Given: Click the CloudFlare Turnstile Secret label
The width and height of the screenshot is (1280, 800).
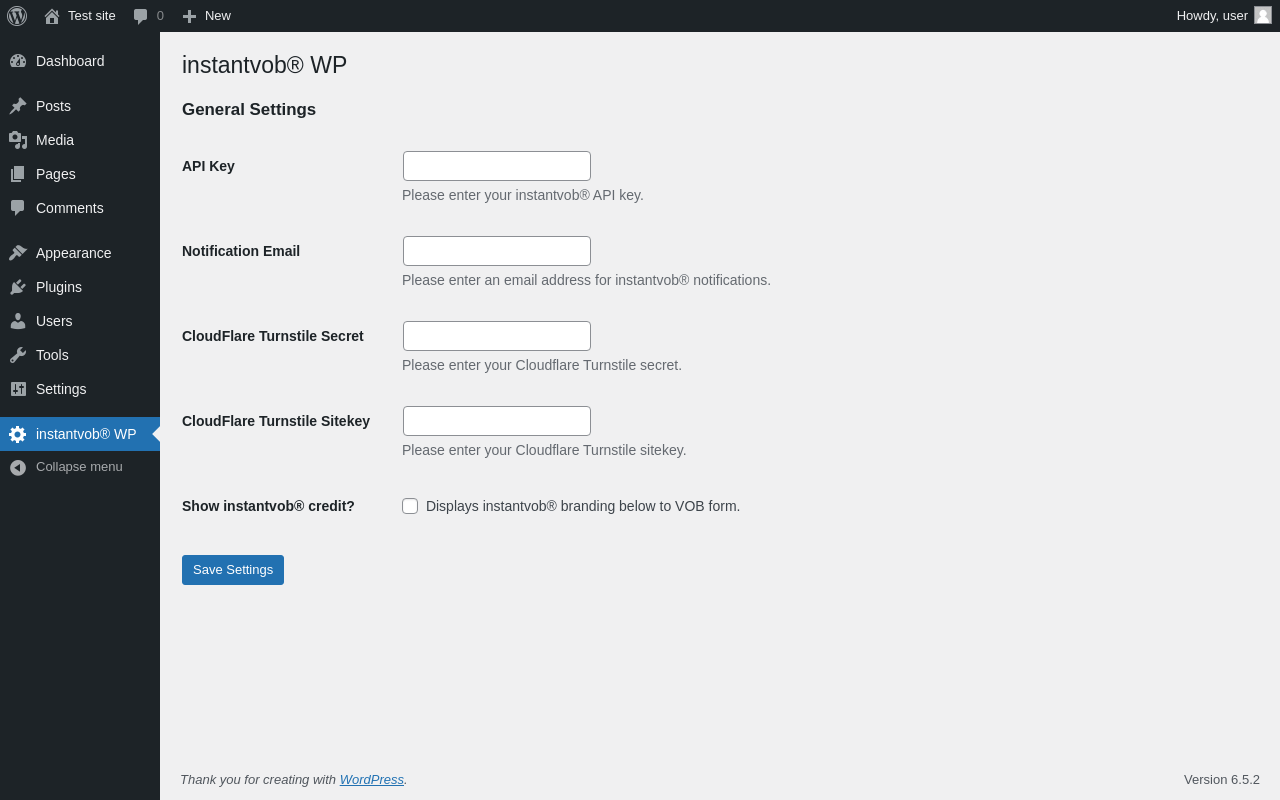Looking at the screenshot, I should coord(273,336).
